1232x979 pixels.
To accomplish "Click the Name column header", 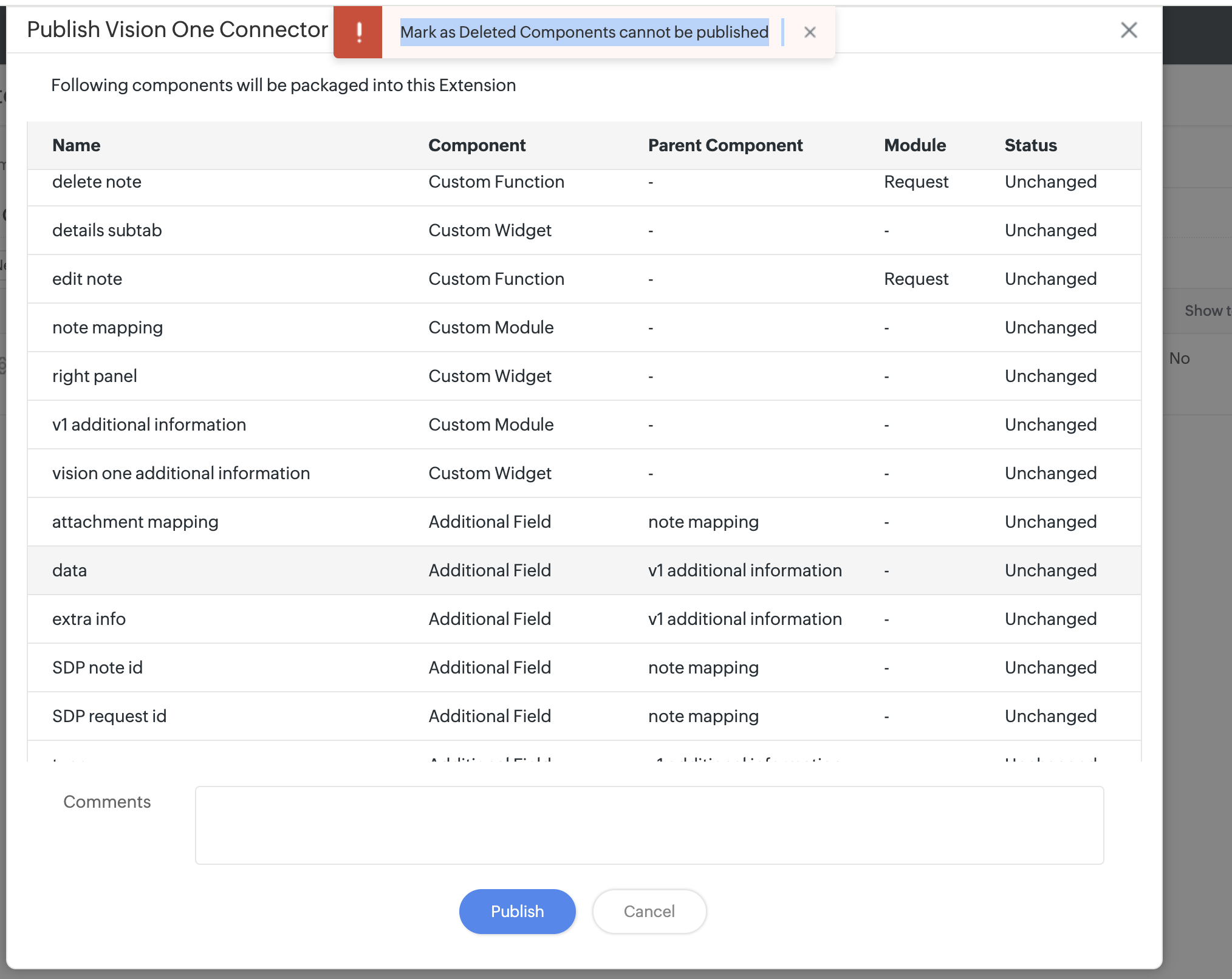I will pos(77,145).
